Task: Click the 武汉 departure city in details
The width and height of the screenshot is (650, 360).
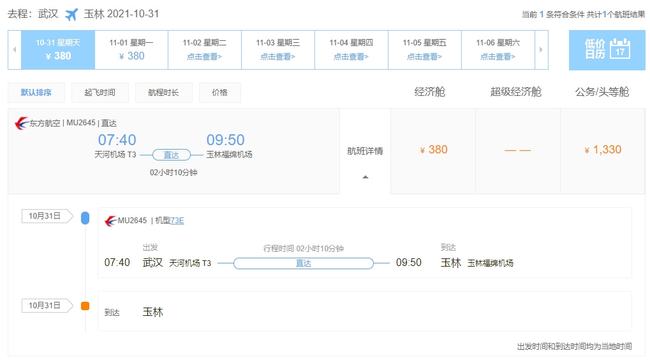Action: (x=153, y=263)
